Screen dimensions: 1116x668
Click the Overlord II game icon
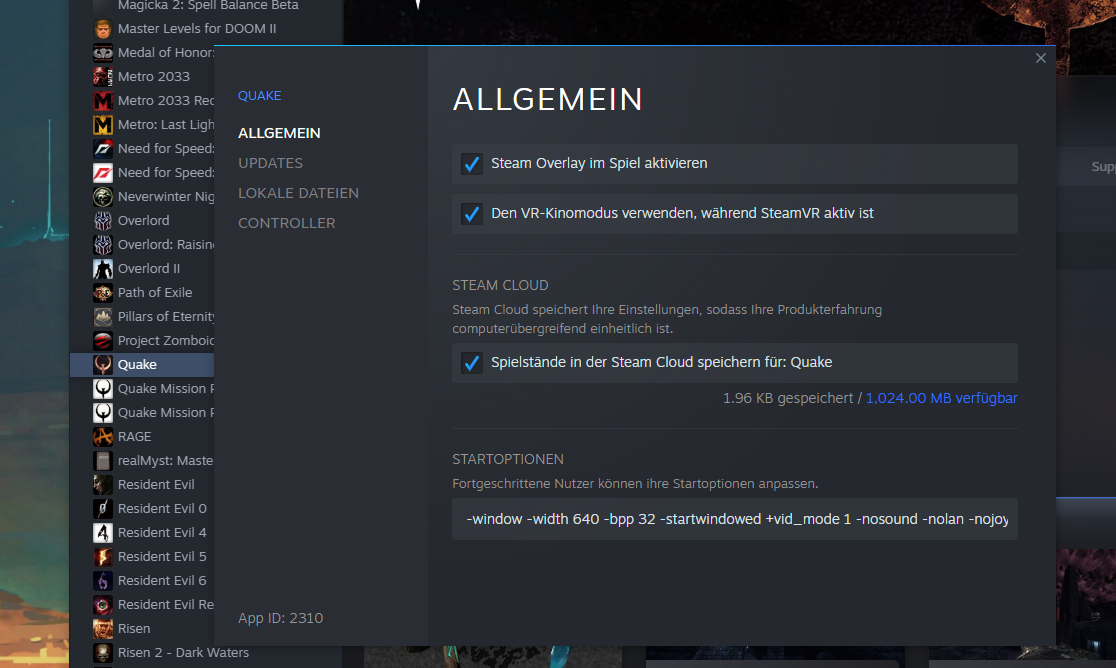(x=102, y=269)
